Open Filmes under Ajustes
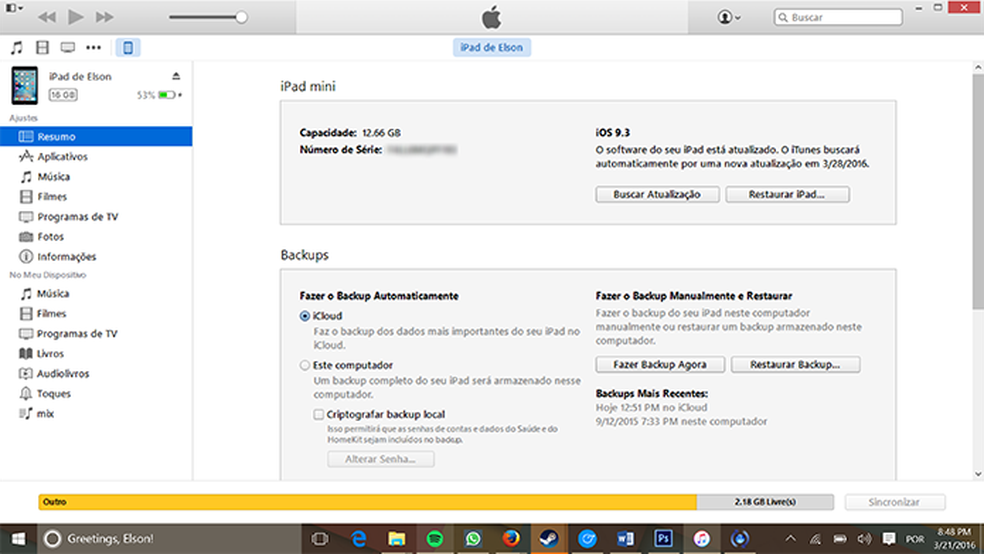 coord(96,196)
